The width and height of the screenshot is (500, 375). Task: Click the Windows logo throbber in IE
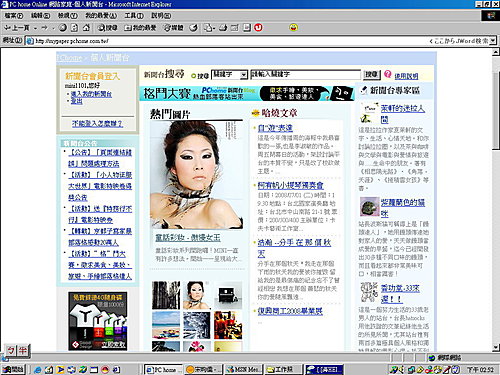click(x=490, y=16)
